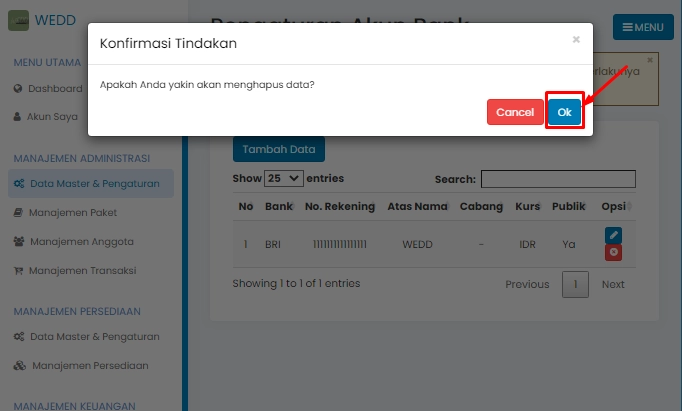The width and height of the screenshot is (682, 411).
Task: Click the blue edit pencil icon
Action: 614,235
